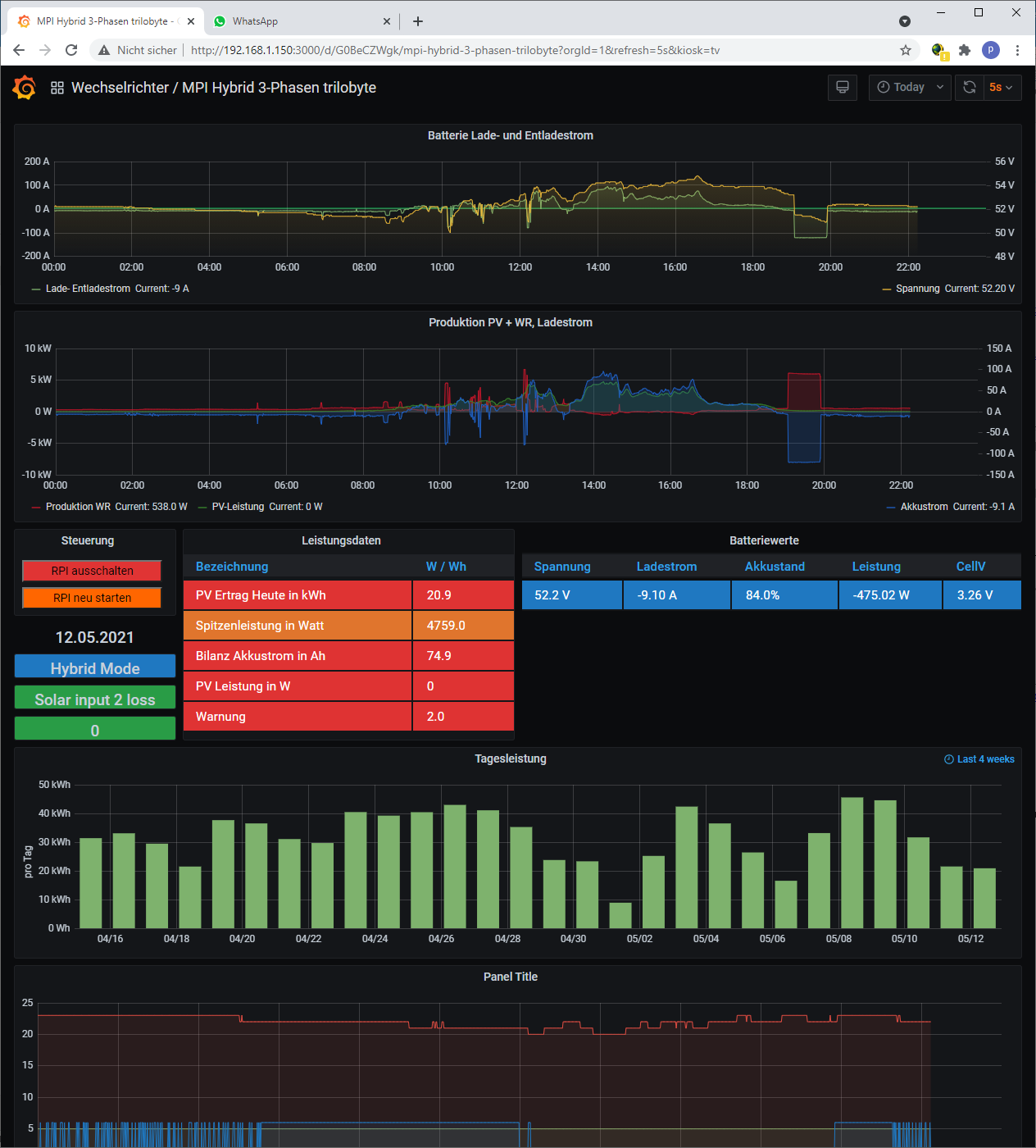The image size is (1036, 1148).
Task: Open browser extensions puzzle icon
Action: tap(965, 50)
